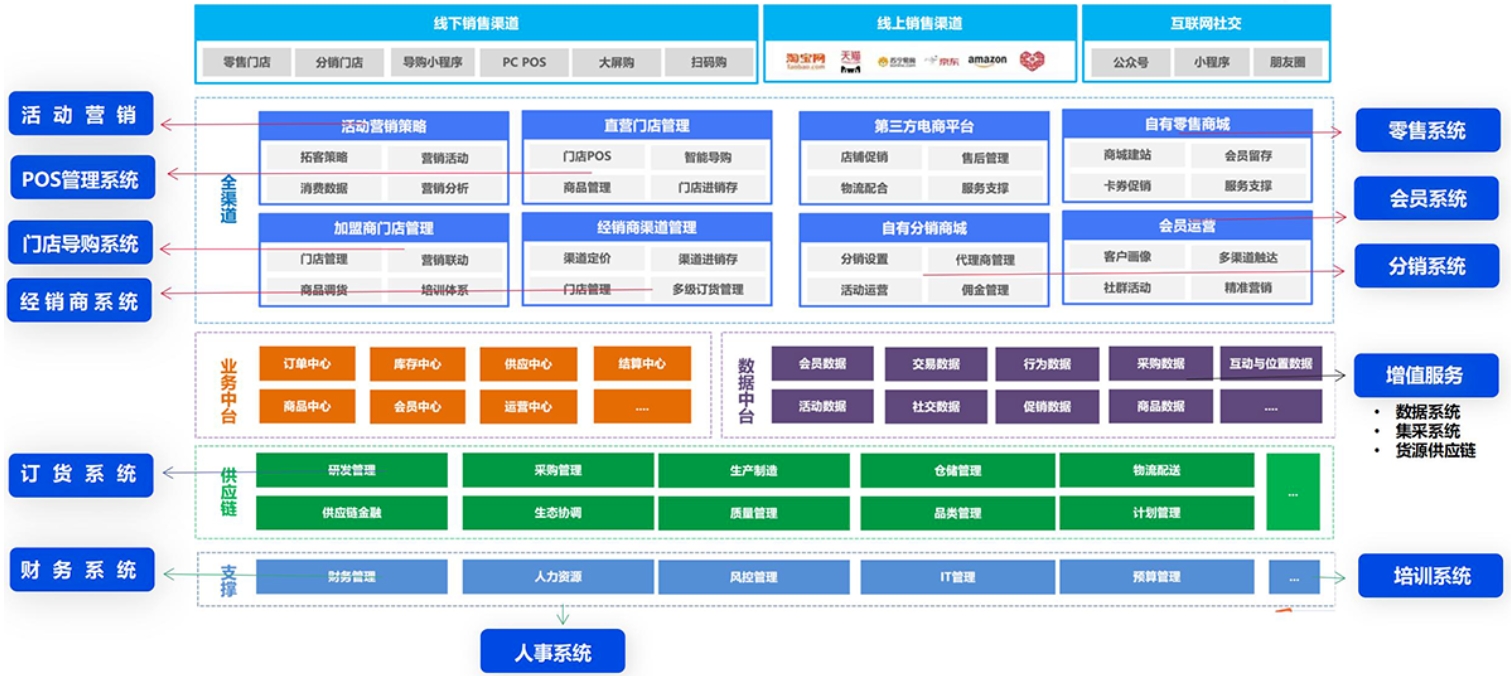Click the green 供应链金融 block
The height and width of the screenshot is (676, 1511).
click(351, 513)
